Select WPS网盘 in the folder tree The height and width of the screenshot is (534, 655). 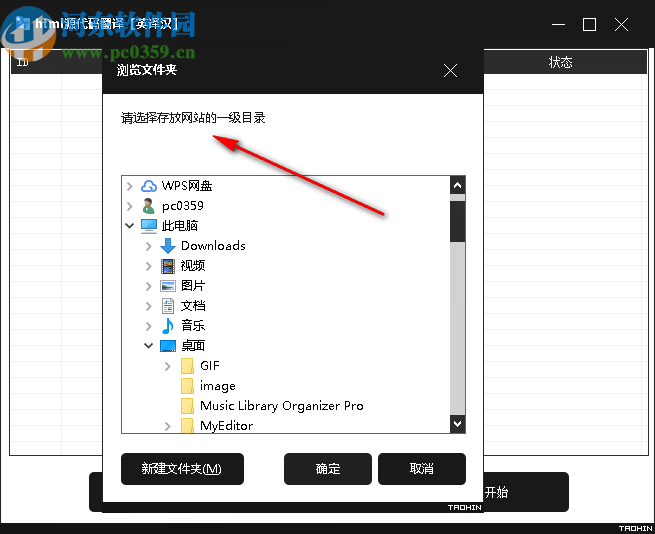click(x=187, y=186)
